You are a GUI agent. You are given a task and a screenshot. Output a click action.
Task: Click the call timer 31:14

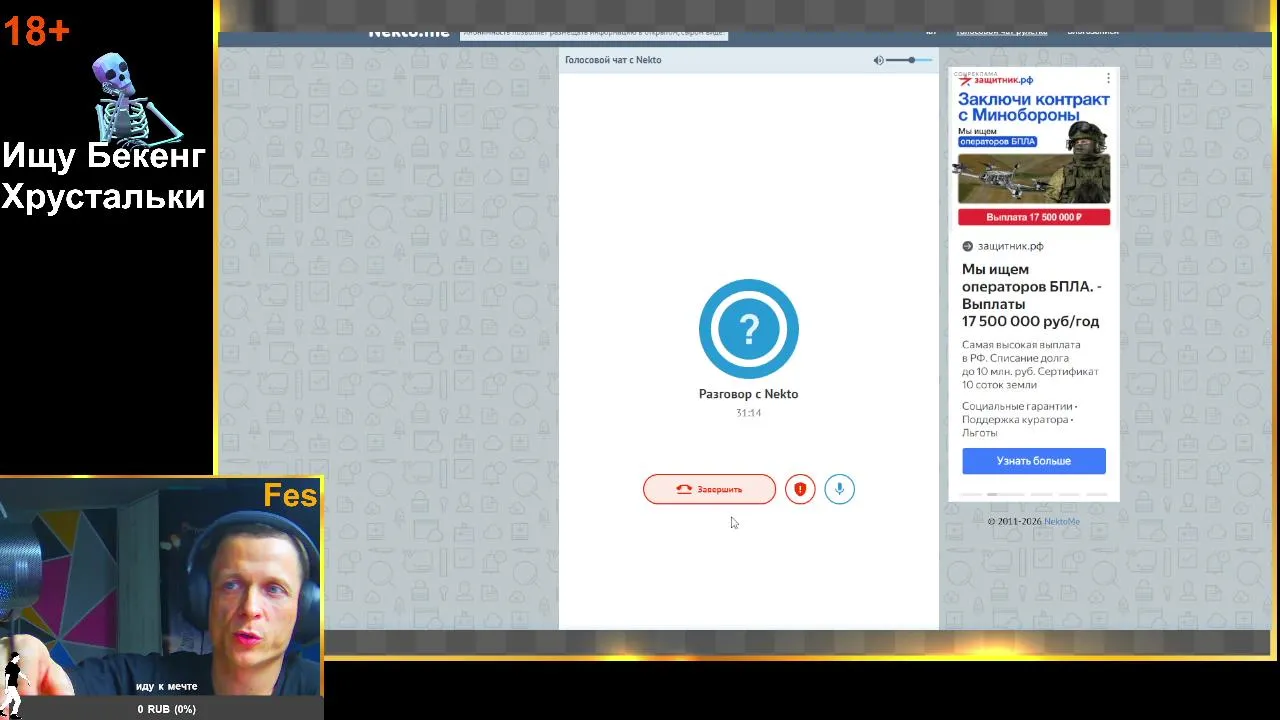pos(748,413)
